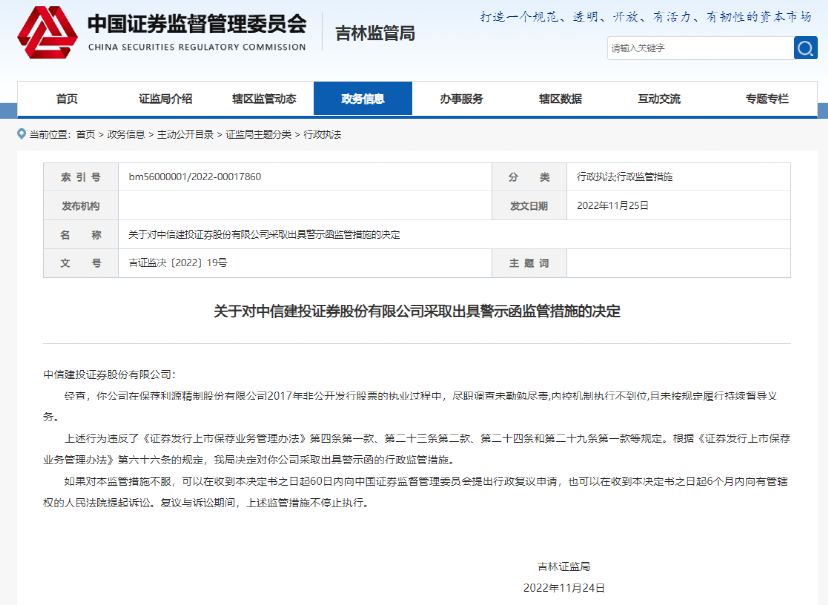Type in the keyword search box
This screenshot has height=605, width=828.
pos(699,48)
